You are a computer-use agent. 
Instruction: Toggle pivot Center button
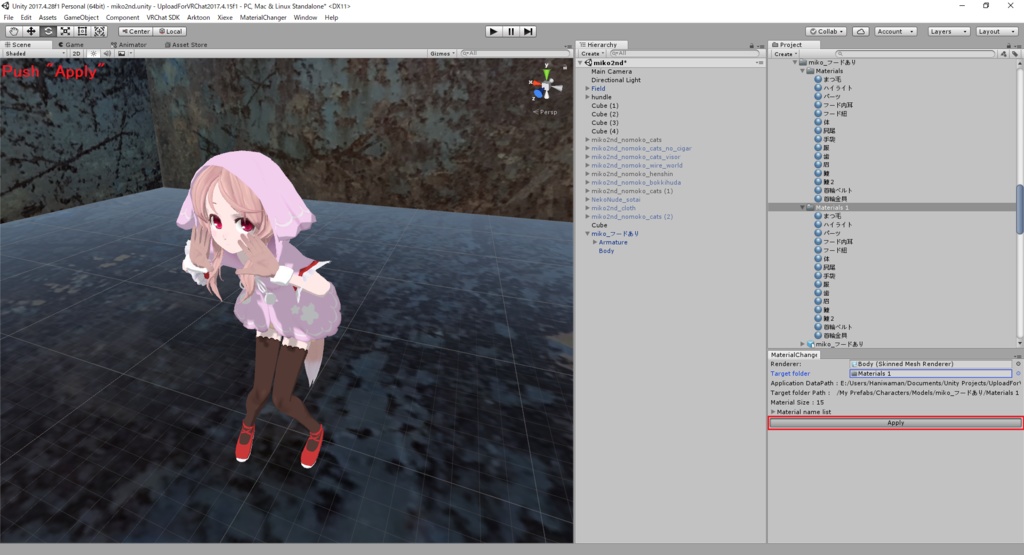coord(136,31)
